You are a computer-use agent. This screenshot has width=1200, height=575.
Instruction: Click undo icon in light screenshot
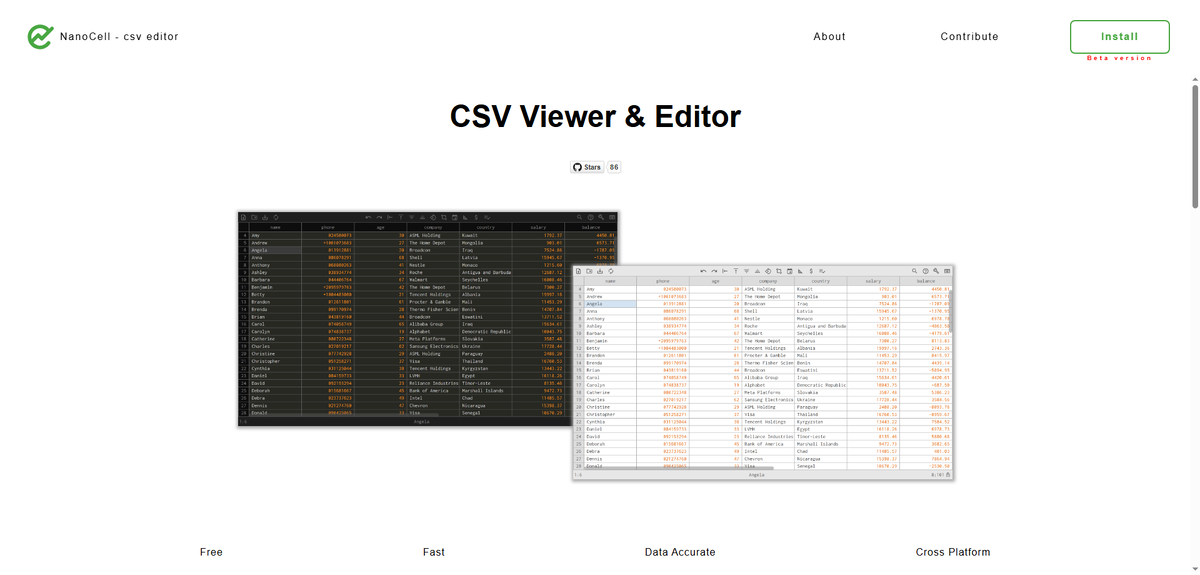pos(703,271)
